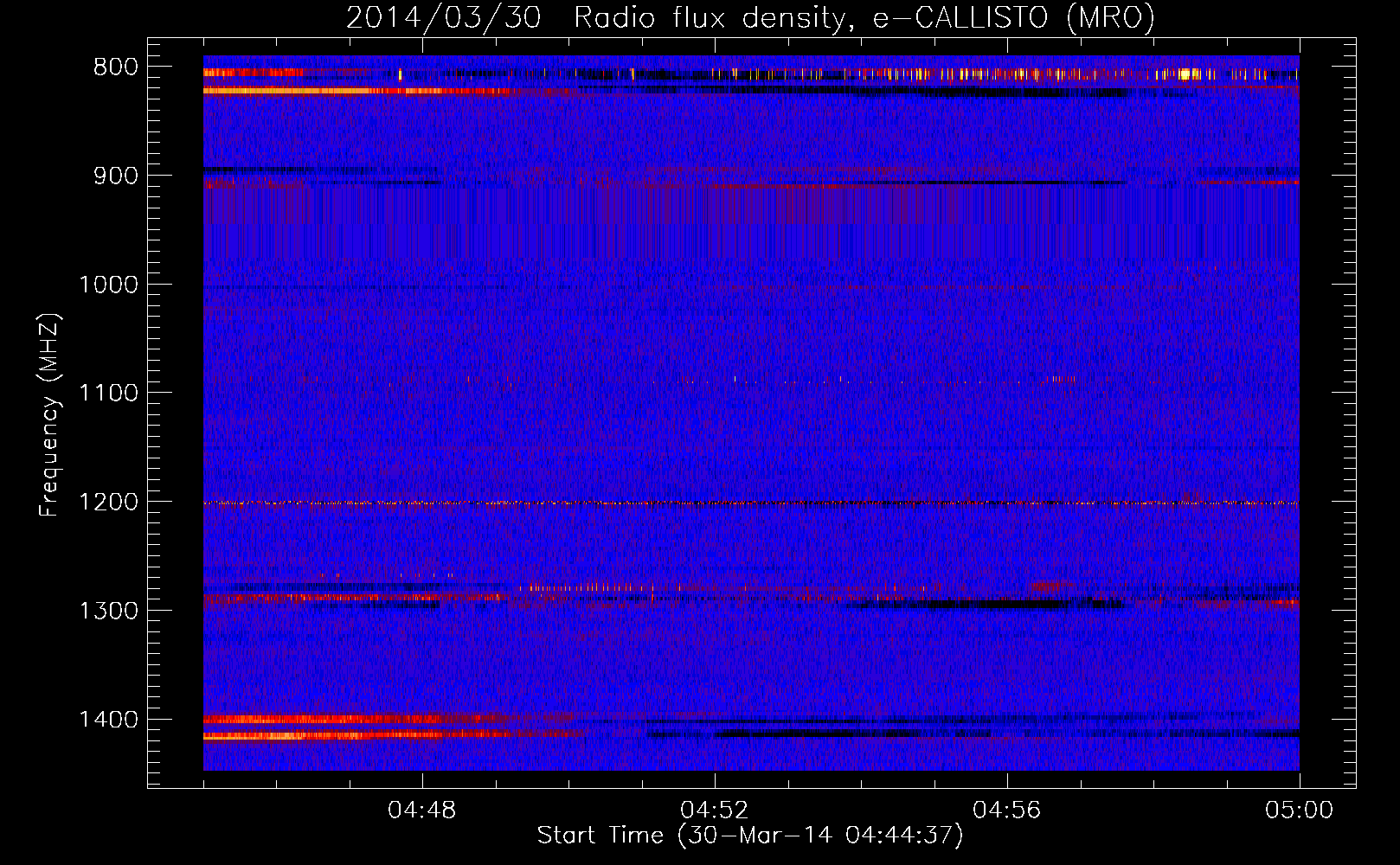Viewport: 1400px width, 865px height.
Task: Click the 1300 frequency tick label
Action: pos(109,612)
